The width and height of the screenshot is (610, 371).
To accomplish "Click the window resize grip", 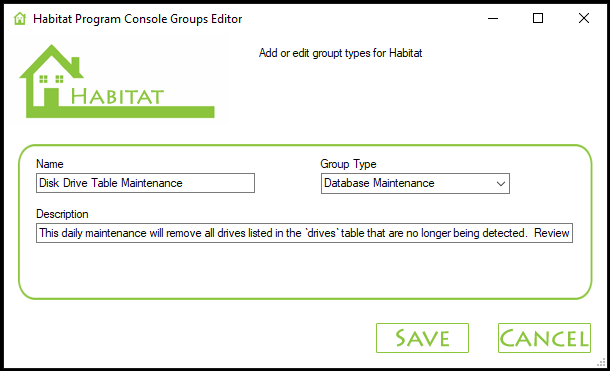I will pyautogui.click(x=601, y=363).
